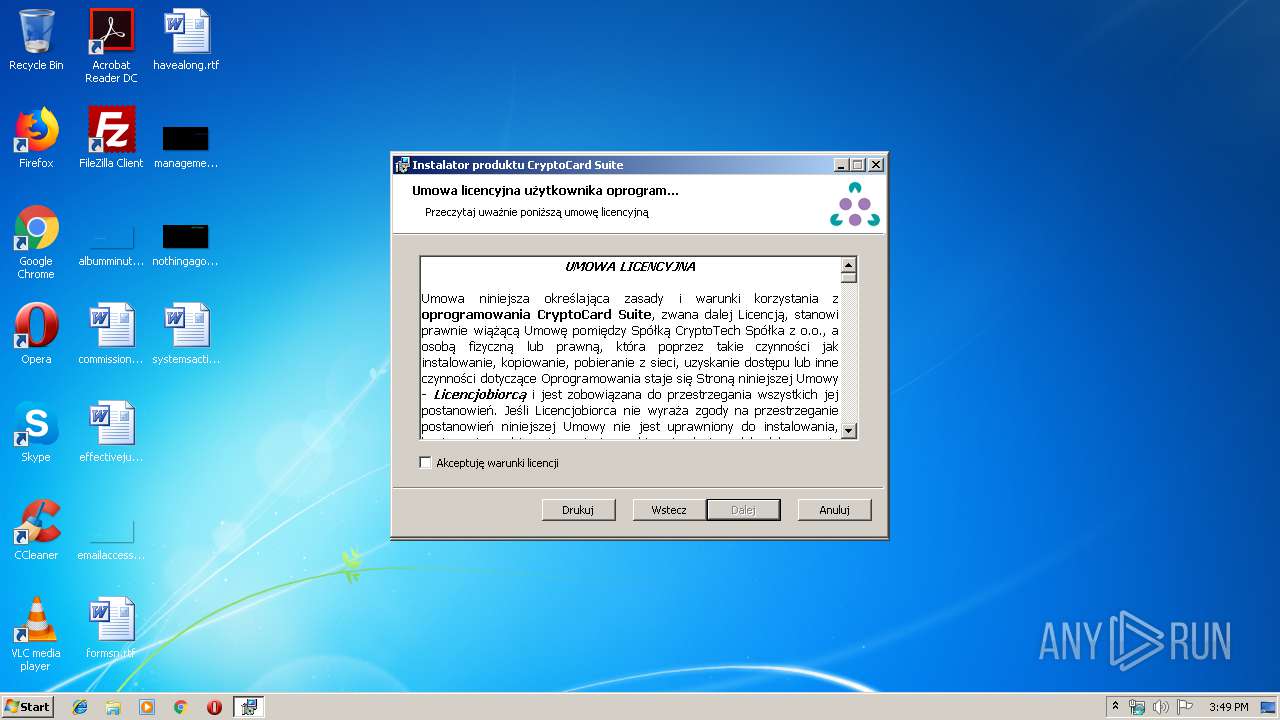Click 'oprogramowania CryptoCard Suite' bold text

[x=536, y=315]
